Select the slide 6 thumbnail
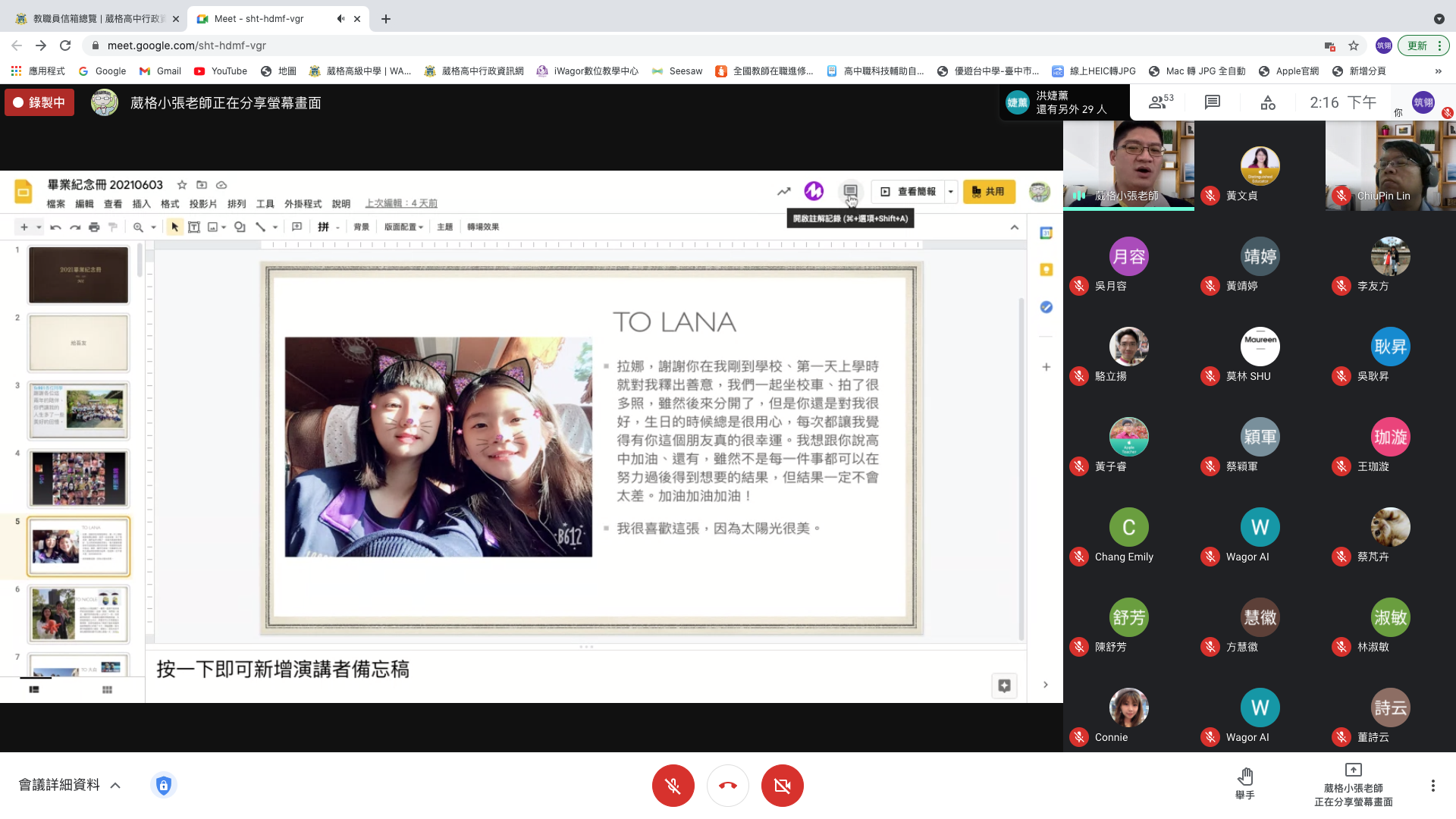Screen dimensions: 1456x819 pos(78,613)
